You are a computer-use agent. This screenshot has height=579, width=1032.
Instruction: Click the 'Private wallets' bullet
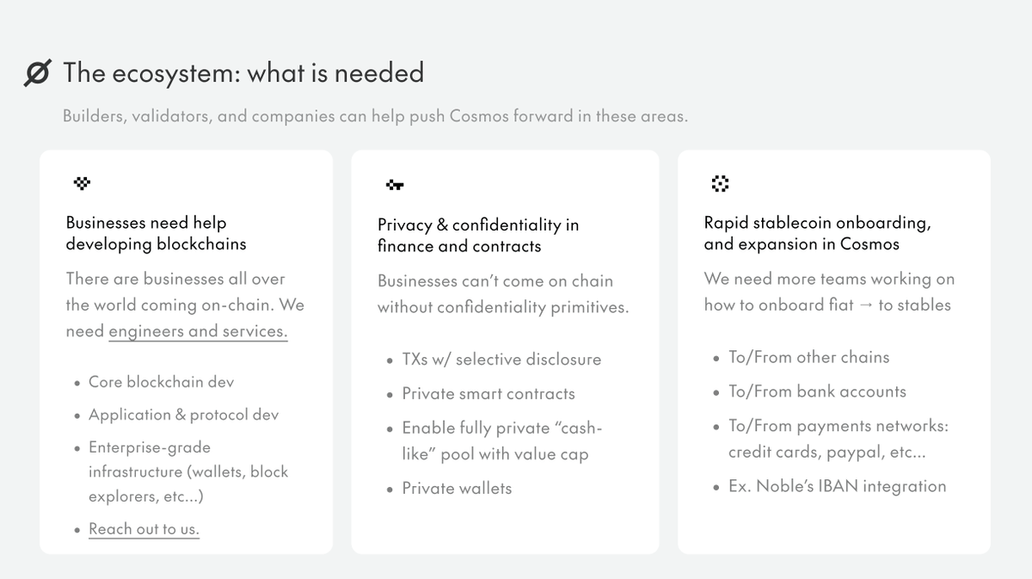[457, 488]
